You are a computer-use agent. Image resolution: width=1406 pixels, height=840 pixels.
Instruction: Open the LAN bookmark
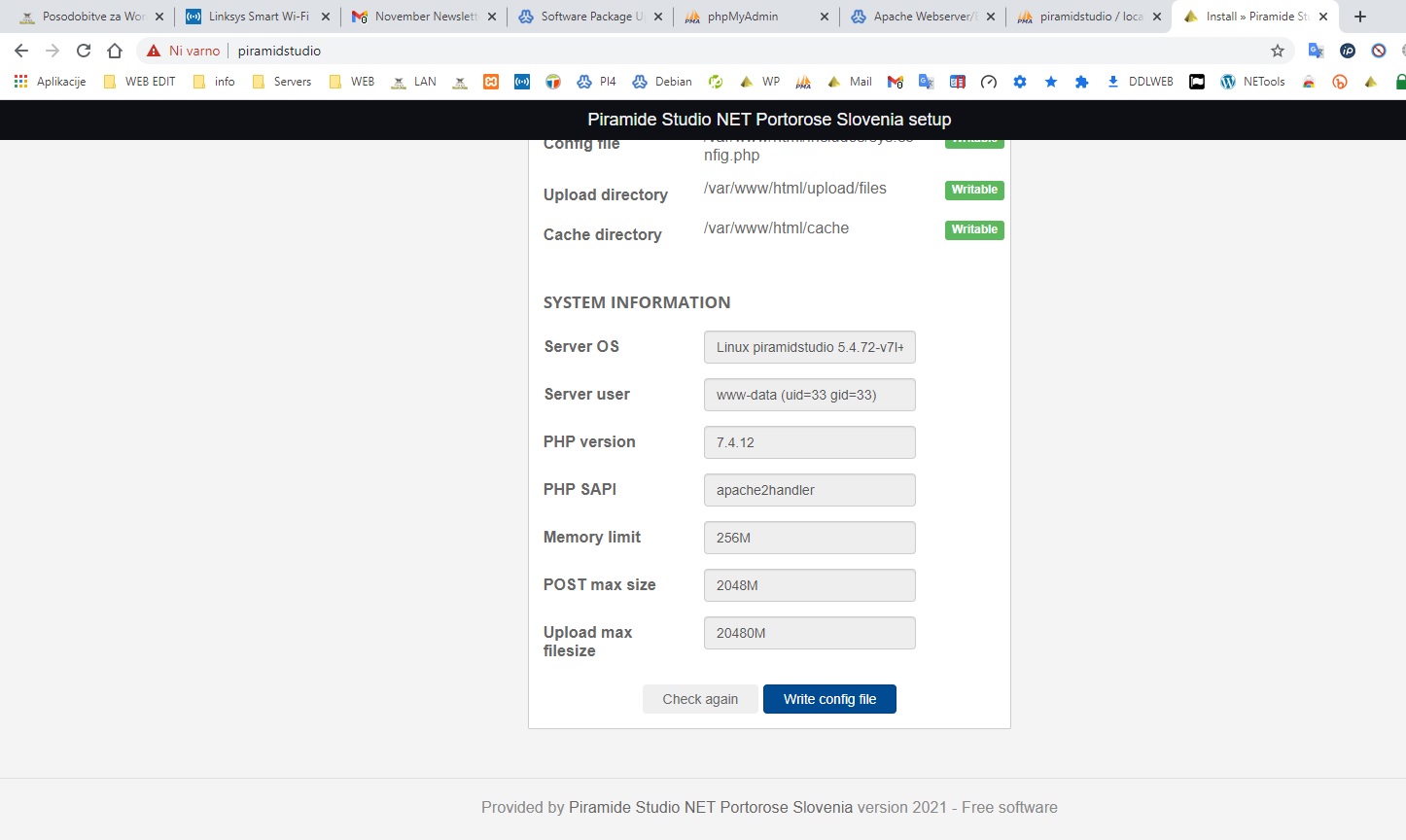coord(413,82)
